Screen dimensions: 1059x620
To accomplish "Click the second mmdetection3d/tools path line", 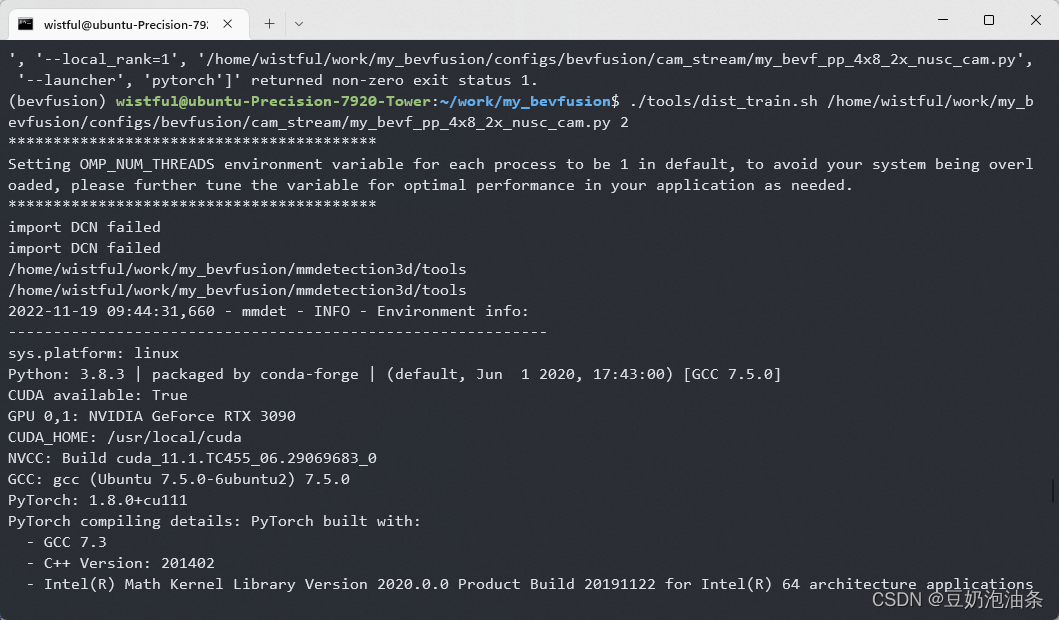I will [x=237, y=290].
